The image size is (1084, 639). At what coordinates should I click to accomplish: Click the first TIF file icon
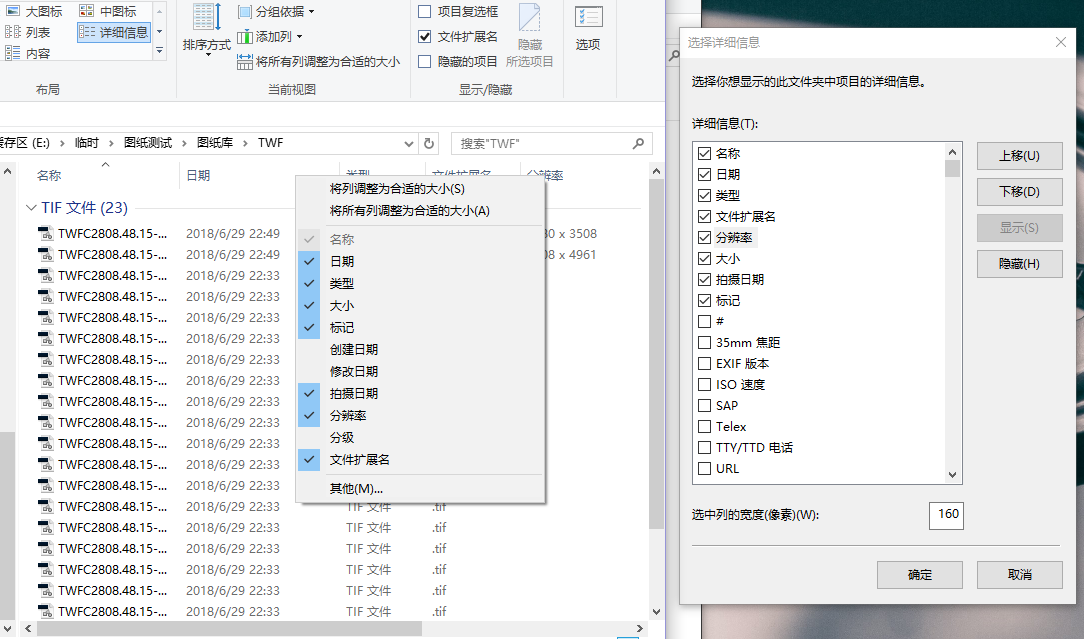(45, 234)
